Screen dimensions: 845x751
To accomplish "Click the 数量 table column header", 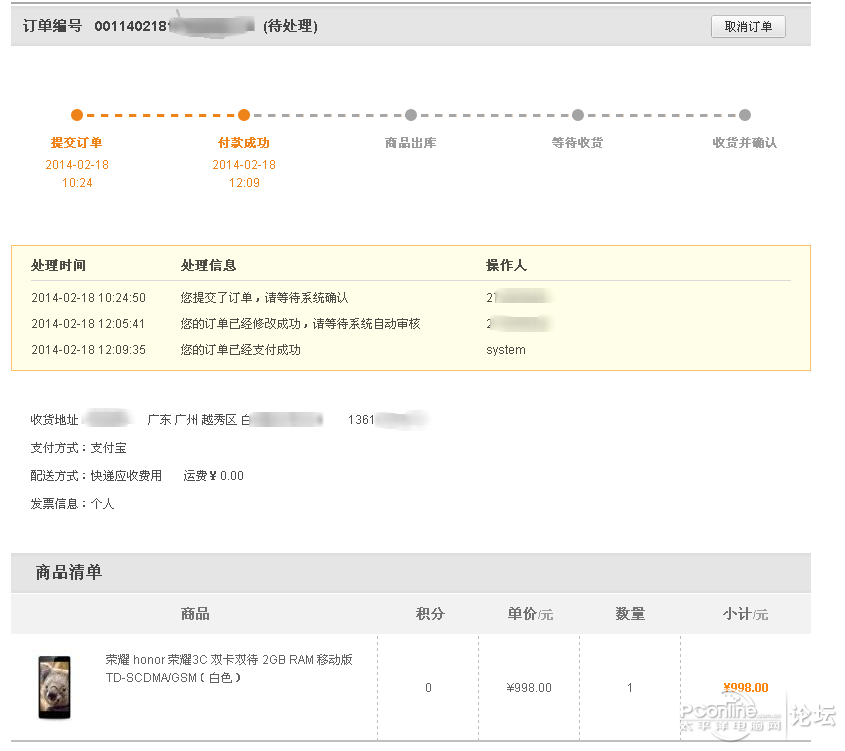I will pos(631,614).
